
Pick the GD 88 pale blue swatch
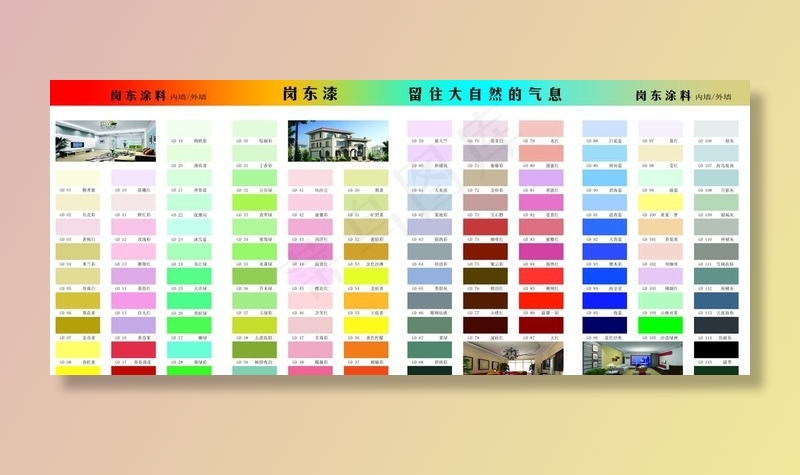pyautogui.click(x=605, y=129)
